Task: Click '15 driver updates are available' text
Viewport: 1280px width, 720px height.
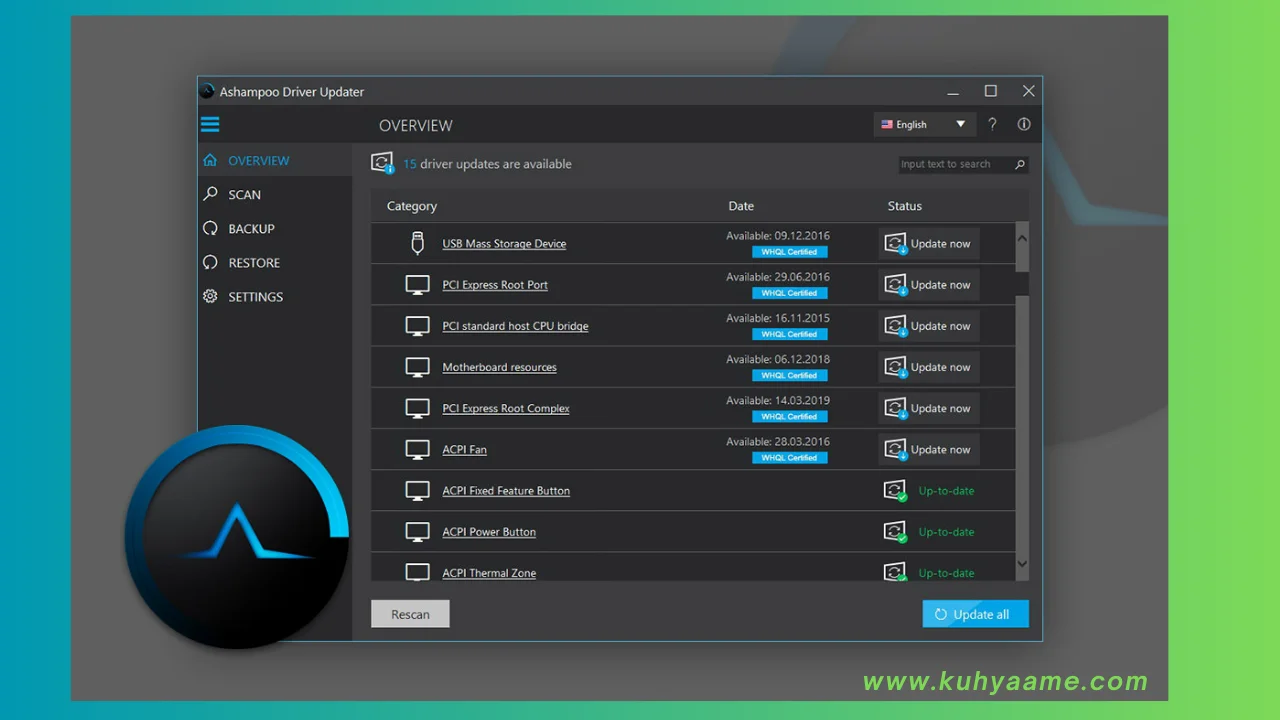Action: (x=487, y=164)
